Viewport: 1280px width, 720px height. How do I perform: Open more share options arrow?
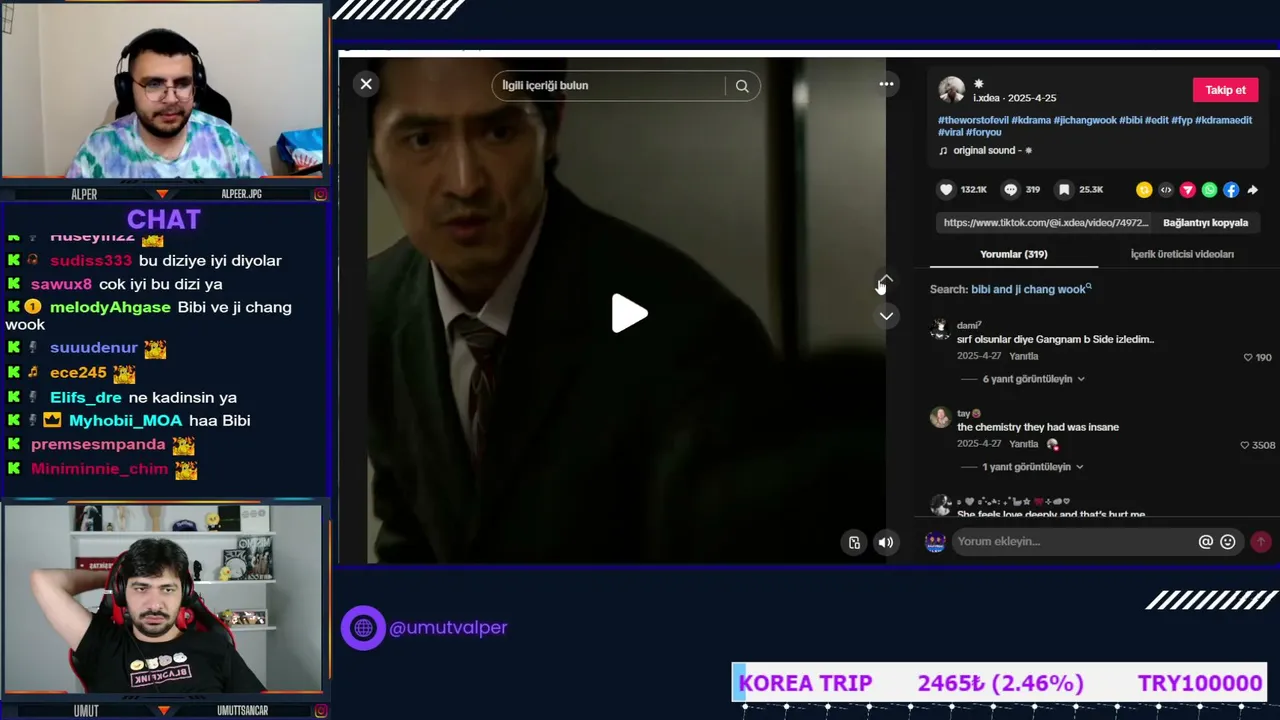1252,190
